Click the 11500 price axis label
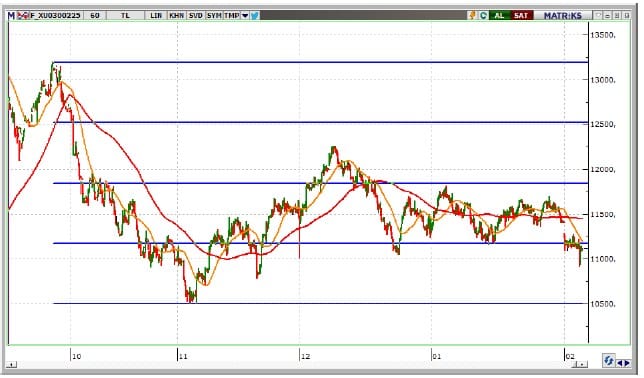644x378 pixels. click(x=603, y=214)
